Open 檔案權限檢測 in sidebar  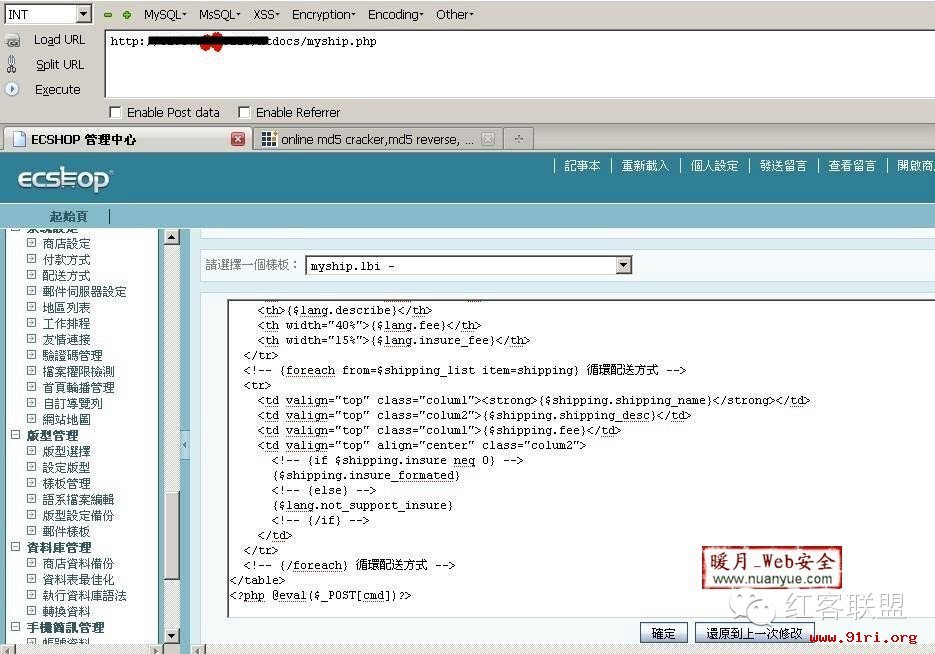[78, 371]
